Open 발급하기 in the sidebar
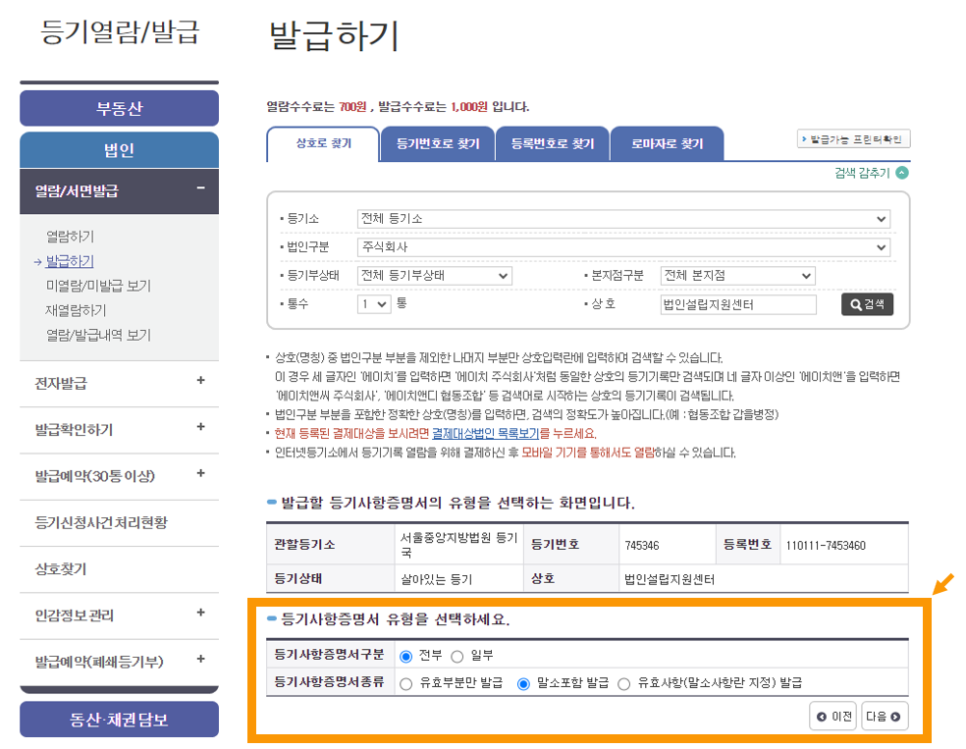This screenshot has width=966, height=749. [70, 261]
